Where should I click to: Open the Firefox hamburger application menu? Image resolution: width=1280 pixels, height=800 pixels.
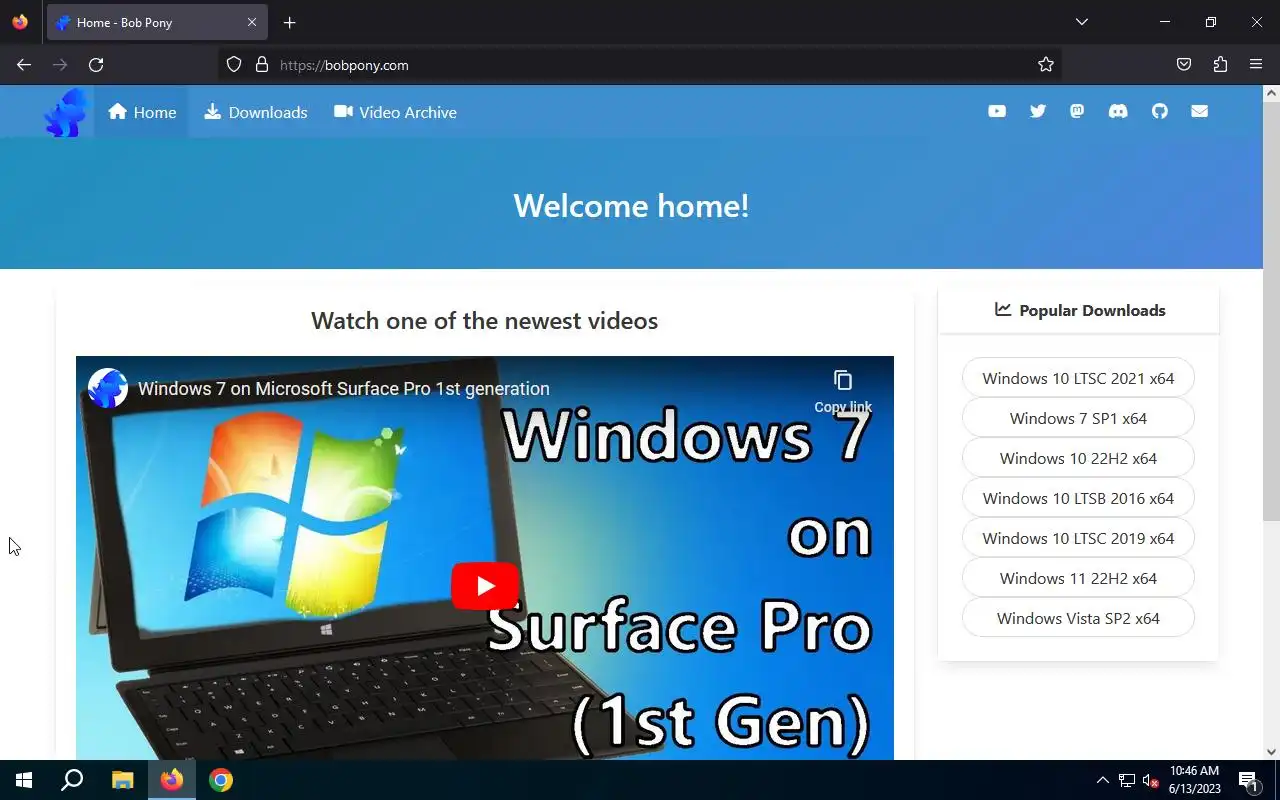(x=1256, y=65)
